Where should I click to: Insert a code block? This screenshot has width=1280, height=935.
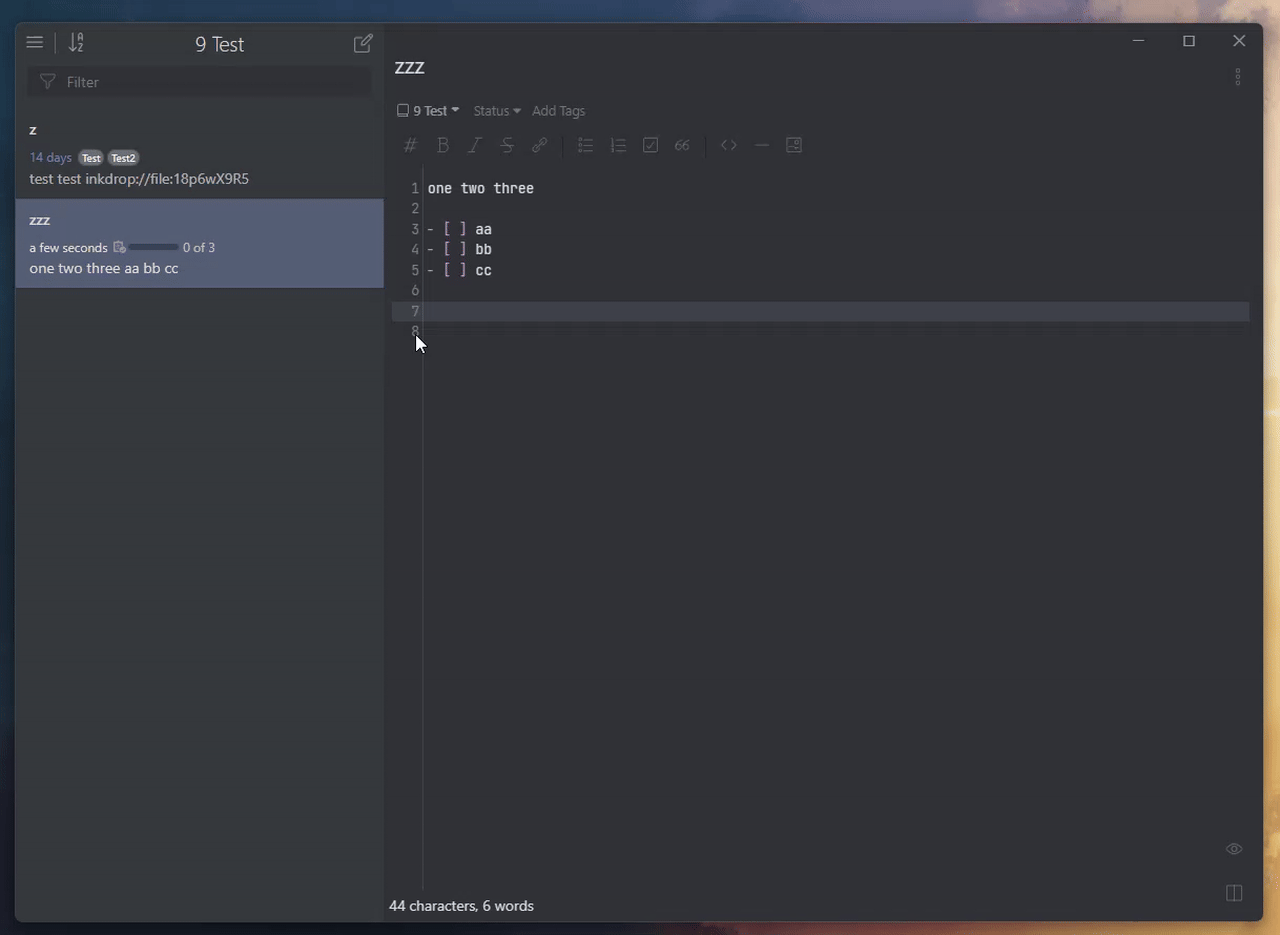[x=729, y=145]
